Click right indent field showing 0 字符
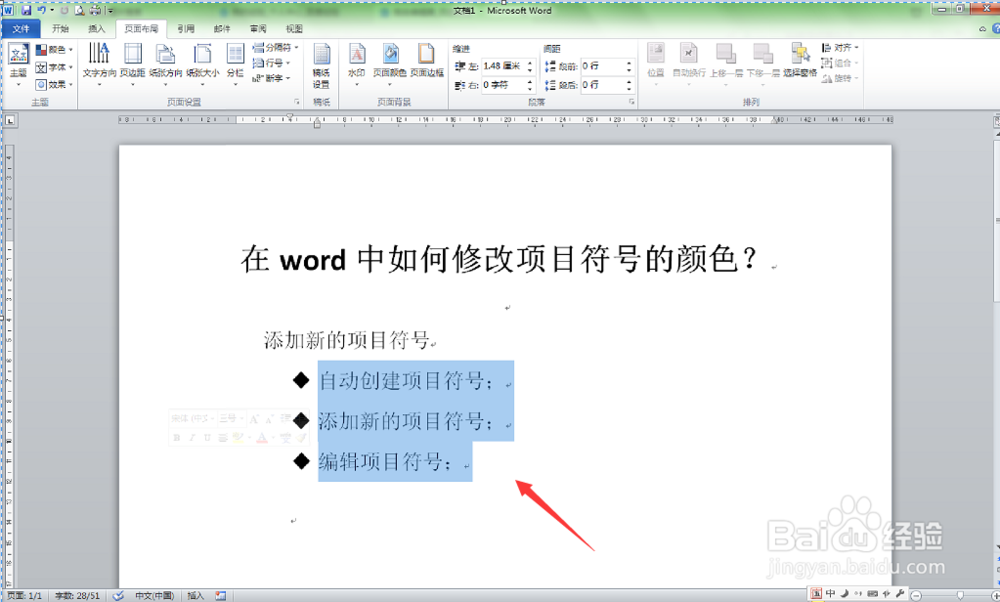This screenshot has height=602, width=1000. coord(503,85)
